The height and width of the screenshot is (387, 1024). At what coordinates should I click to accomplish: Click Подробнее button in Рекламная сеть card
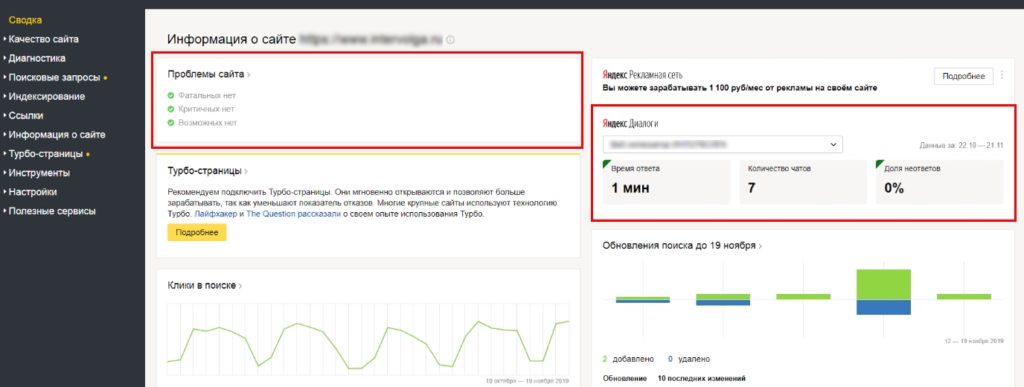[963, 76]
